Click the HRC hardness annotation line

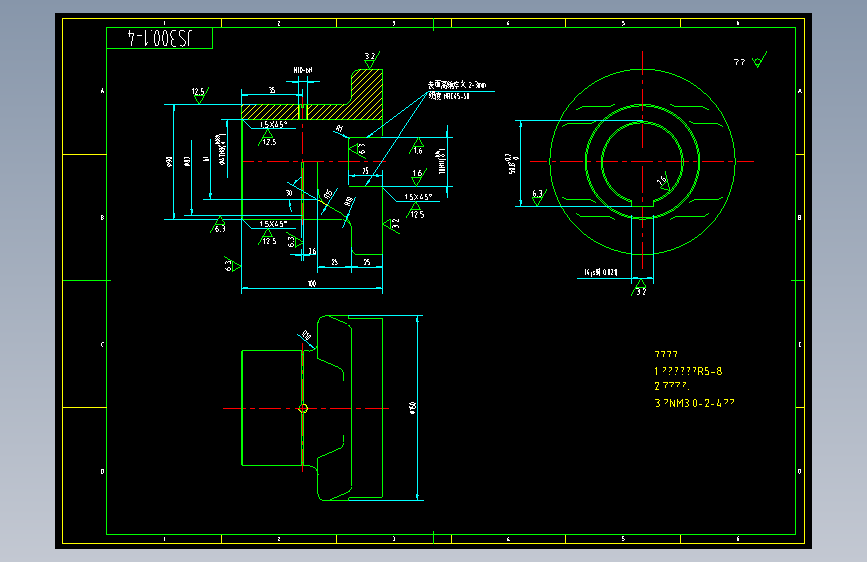[x=449, y=96]
